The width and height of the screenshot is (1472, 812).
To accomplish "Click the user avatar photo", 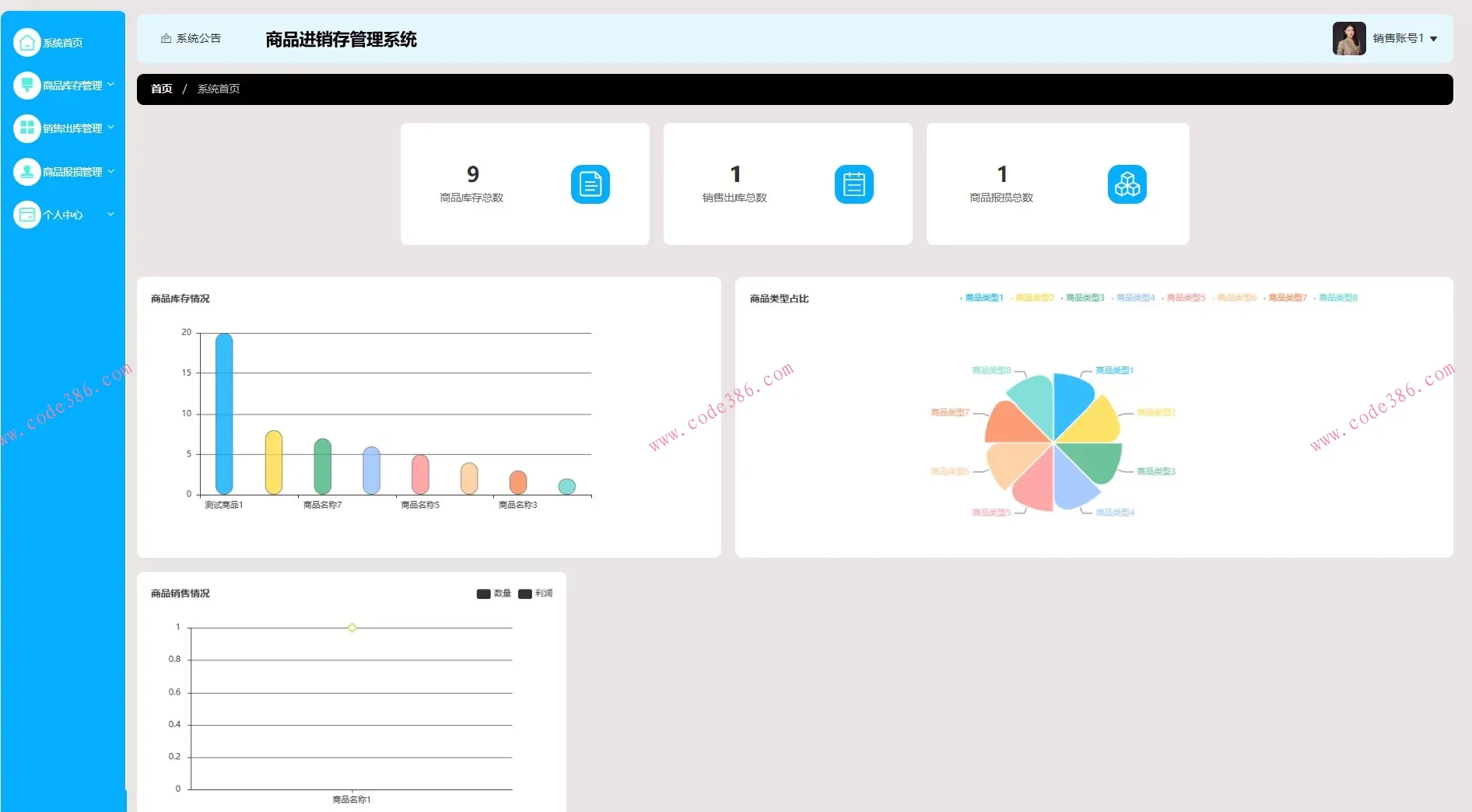I will 1349,38.
